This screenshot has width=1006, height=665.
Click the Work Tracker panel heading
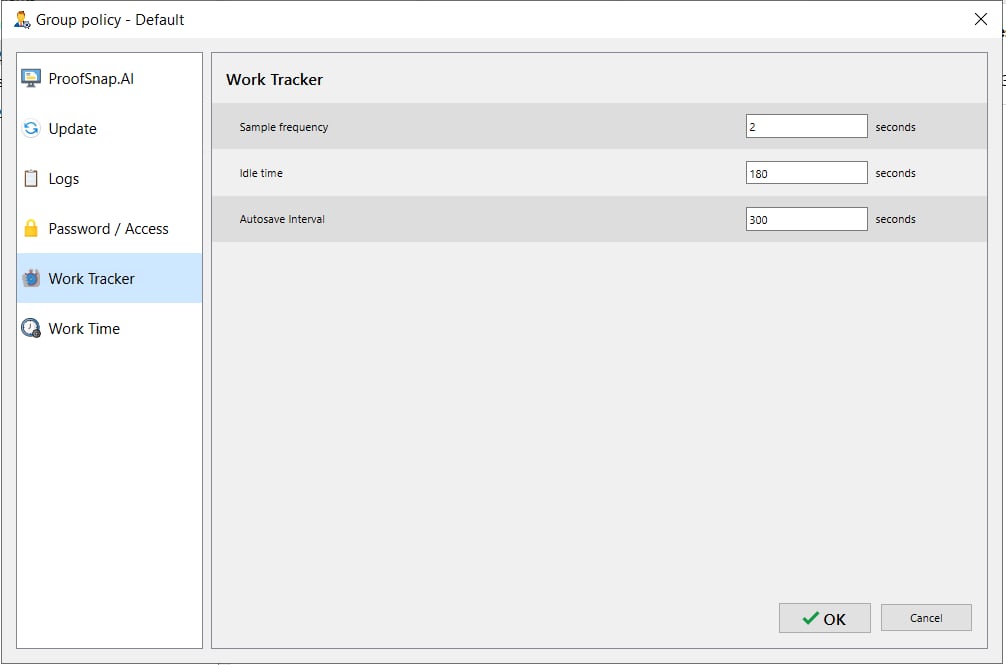pyautogui.click(x=274, y=80)
